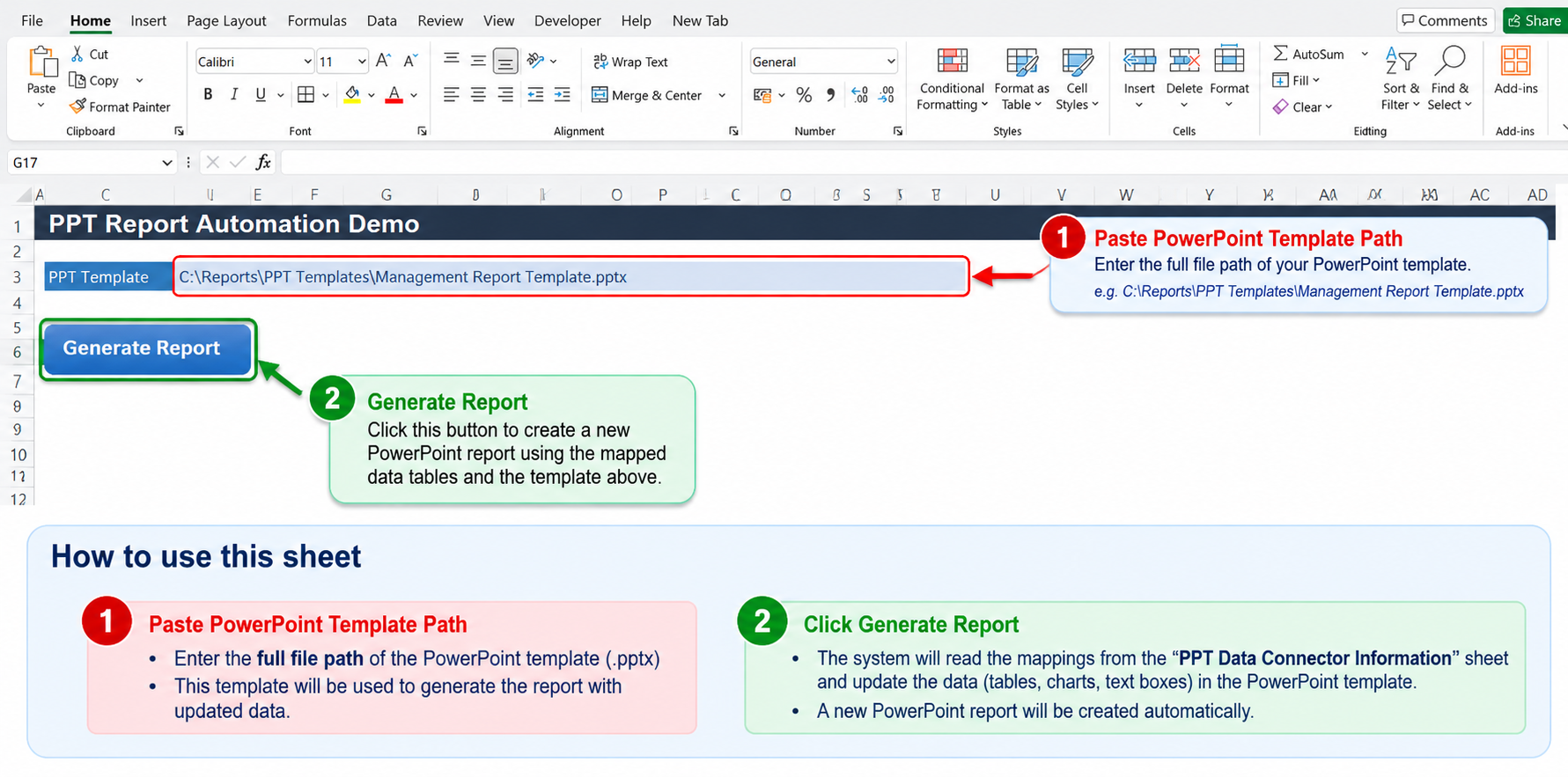The height and width of the screenshot is (777, 1568).
Task: Toggle Bottom Align in the Alignment group
Action: pyautogui.click(x=505, y=61)
